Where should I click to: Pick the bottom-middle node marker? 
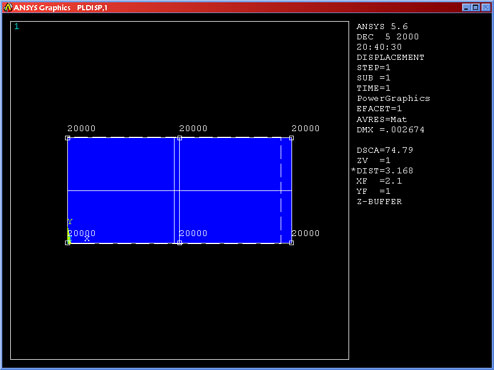tap(179, 243)
